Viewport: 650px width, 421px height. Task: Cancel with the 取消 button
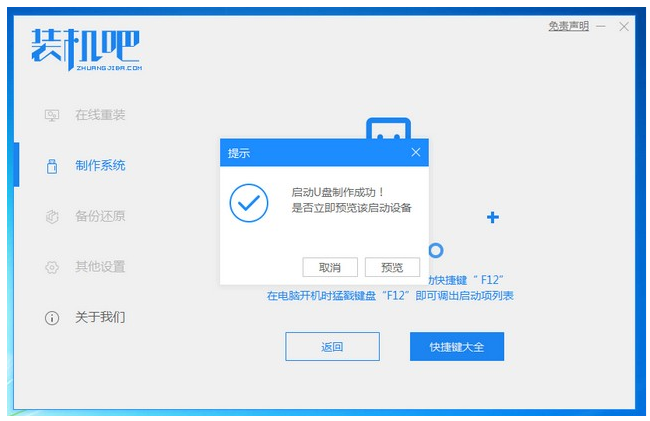pyautogui.click(x=330, y=267)
